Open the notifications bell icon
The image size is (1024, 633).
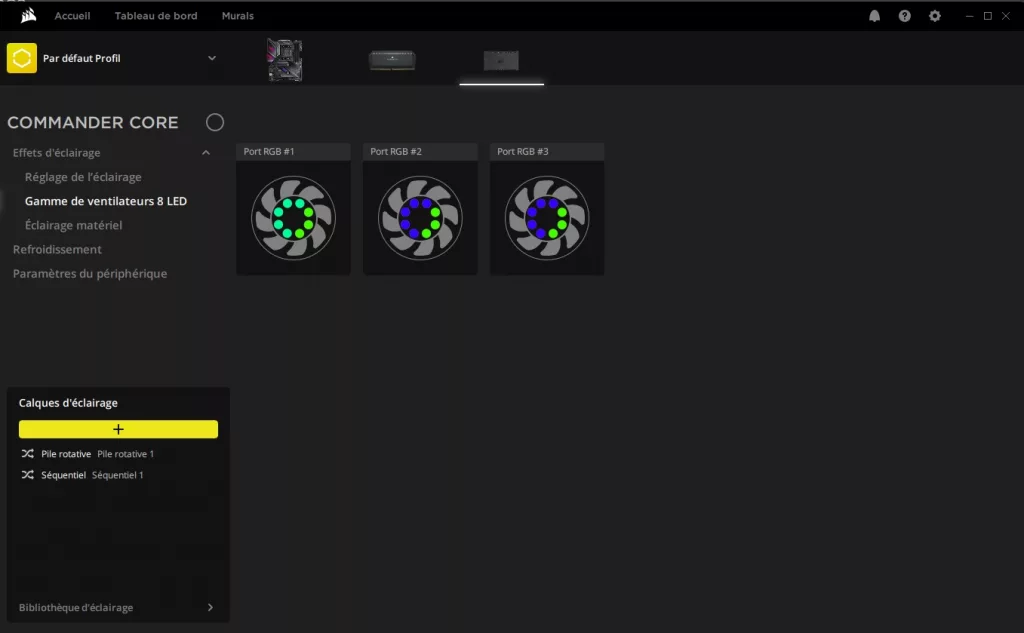875,16
